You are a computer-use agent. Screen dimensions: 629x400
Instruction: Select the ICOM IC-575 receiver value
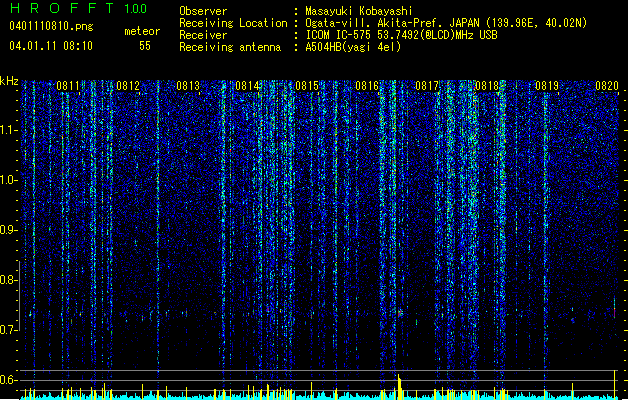402,35
